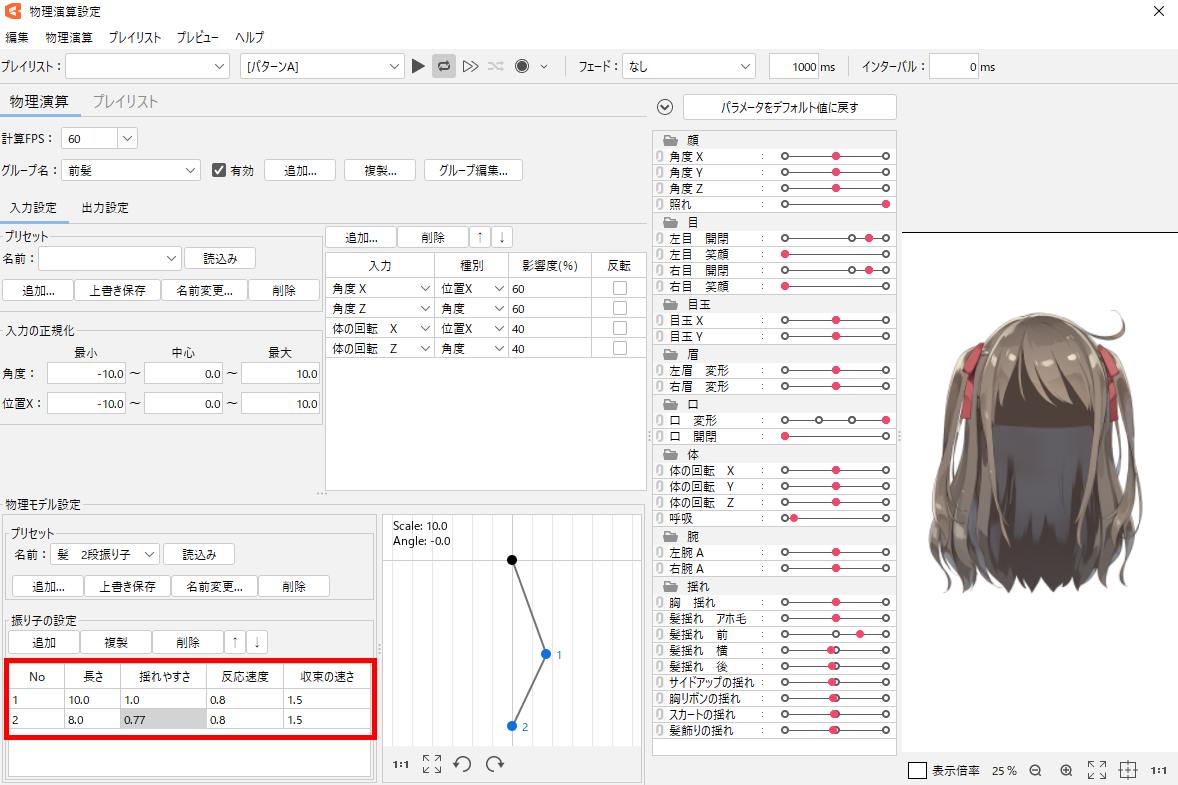Screen dimensions: 1178x785
Task: Click 上書き保存 in the input preset section
Action: point(118,290)
